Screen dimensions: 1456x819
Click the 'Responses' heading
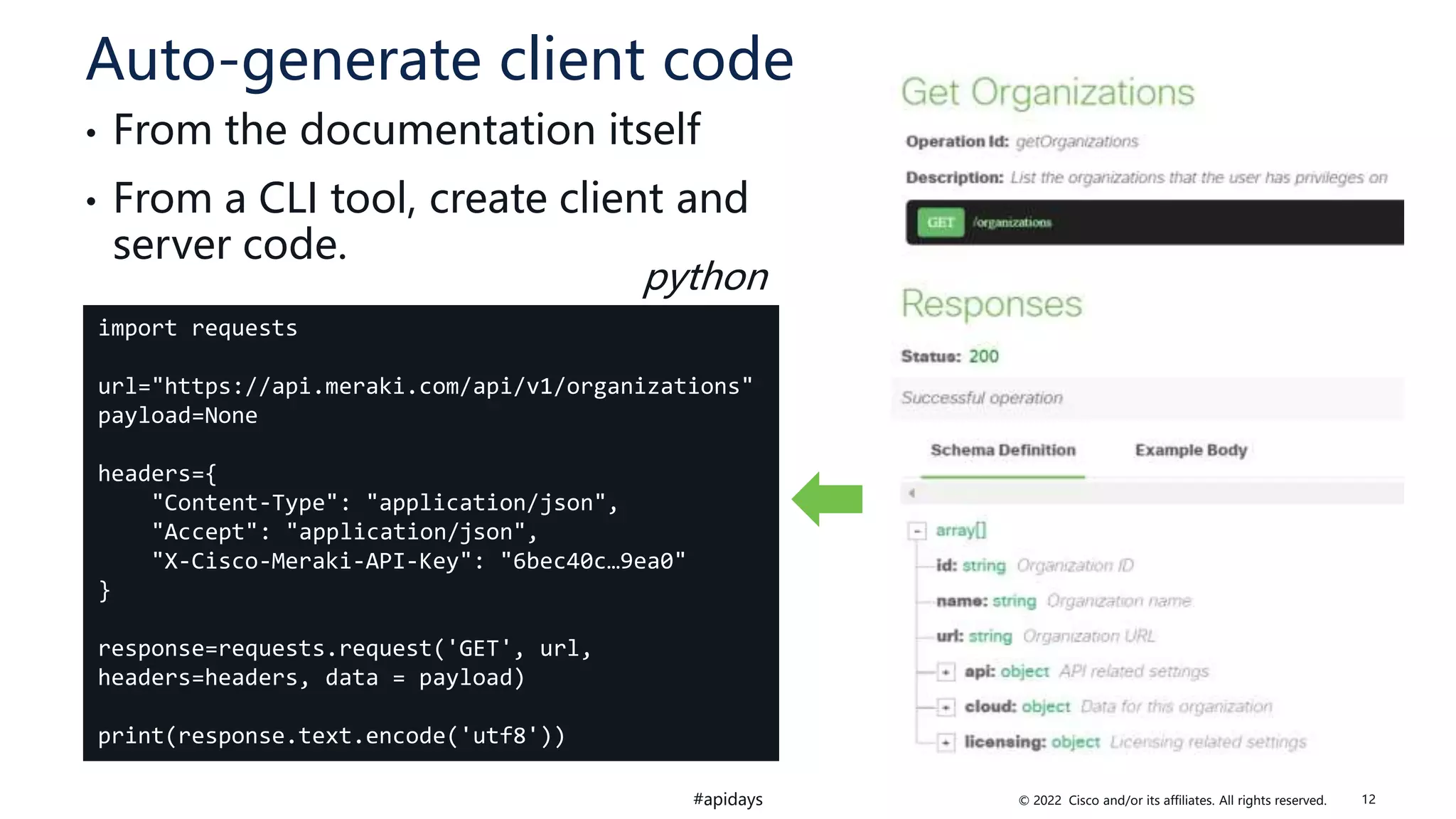click(x=992, y=304)
